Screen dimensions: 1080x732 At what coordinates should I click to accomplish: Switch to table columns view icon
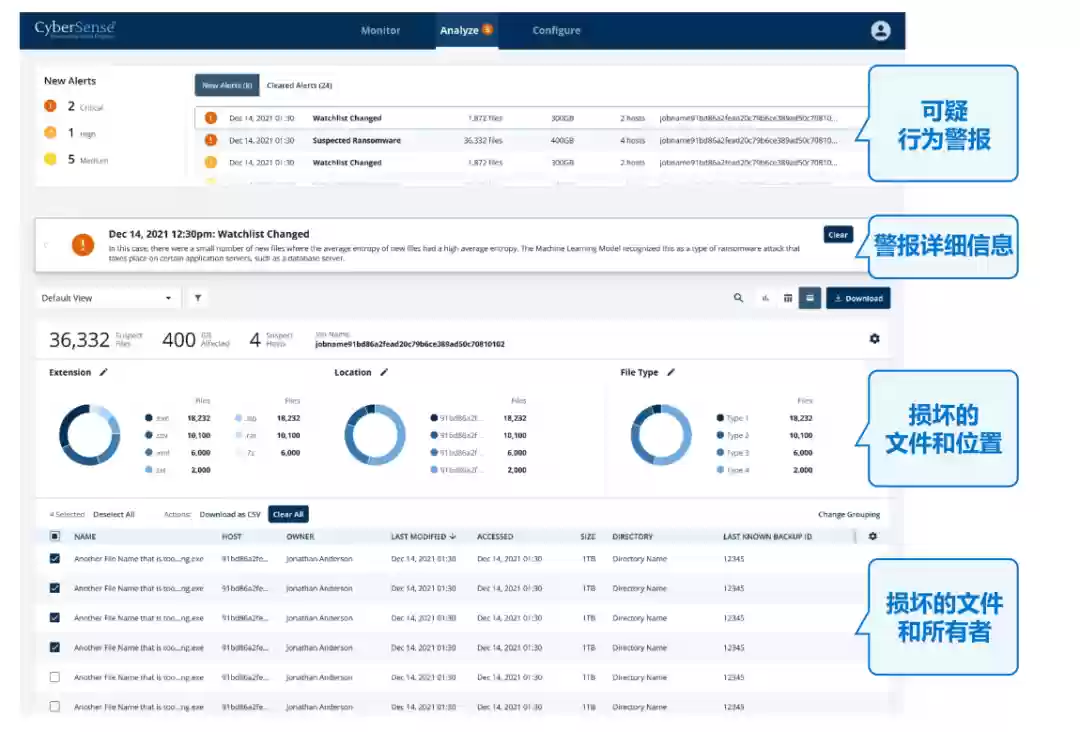[788, 298]
